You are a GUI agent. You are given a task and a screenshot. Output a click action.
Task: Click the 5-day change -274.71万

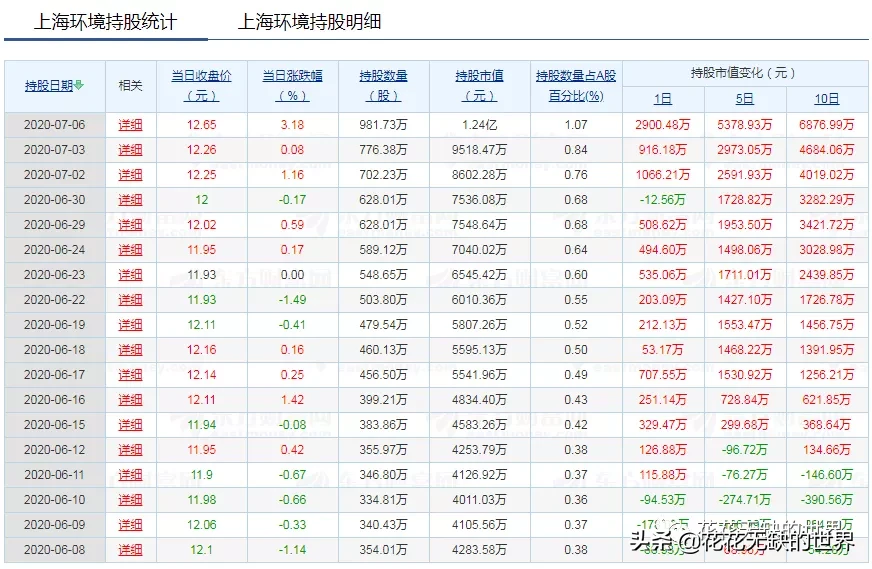point(745,500)
